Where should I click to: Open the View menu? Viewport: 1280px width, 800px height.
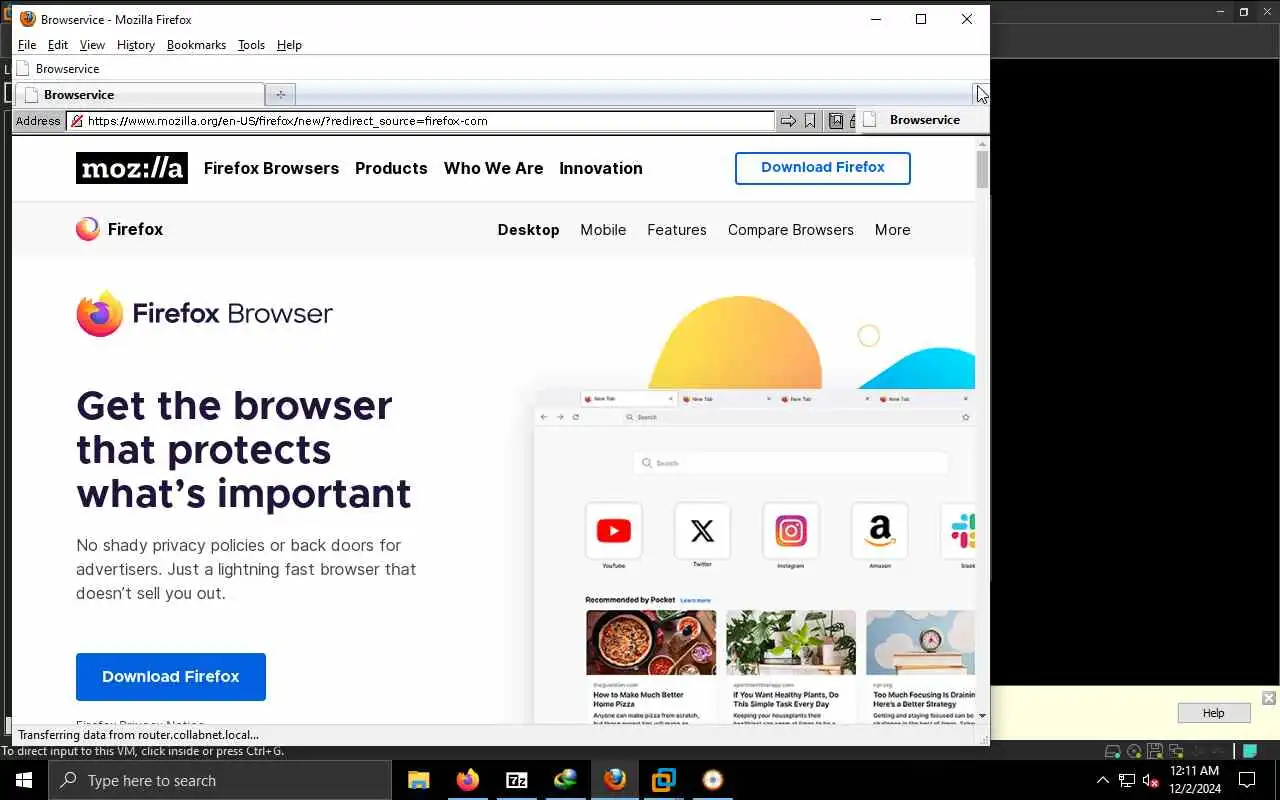click(92, 45)
